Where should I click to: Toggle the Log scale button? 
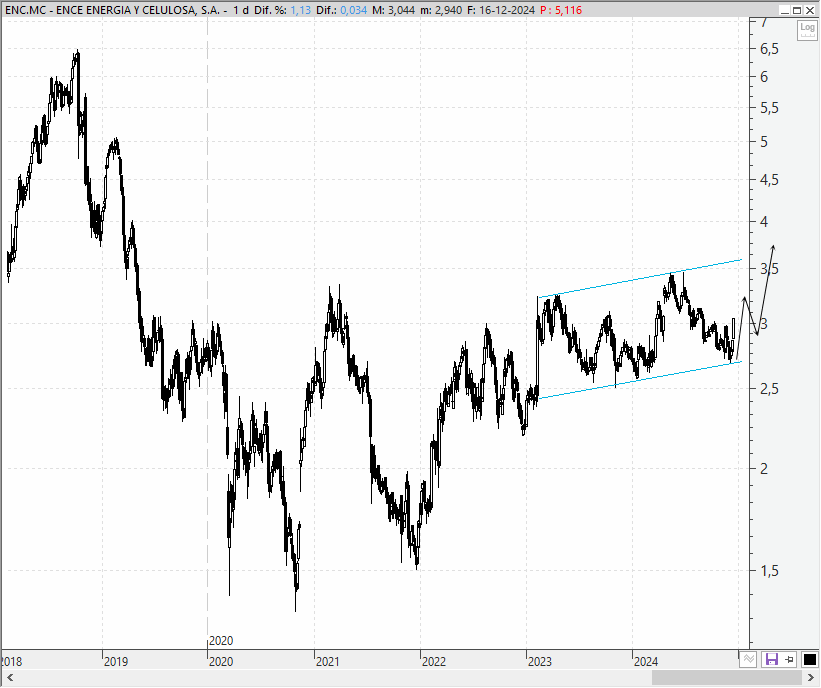click(x=807, y=30)
